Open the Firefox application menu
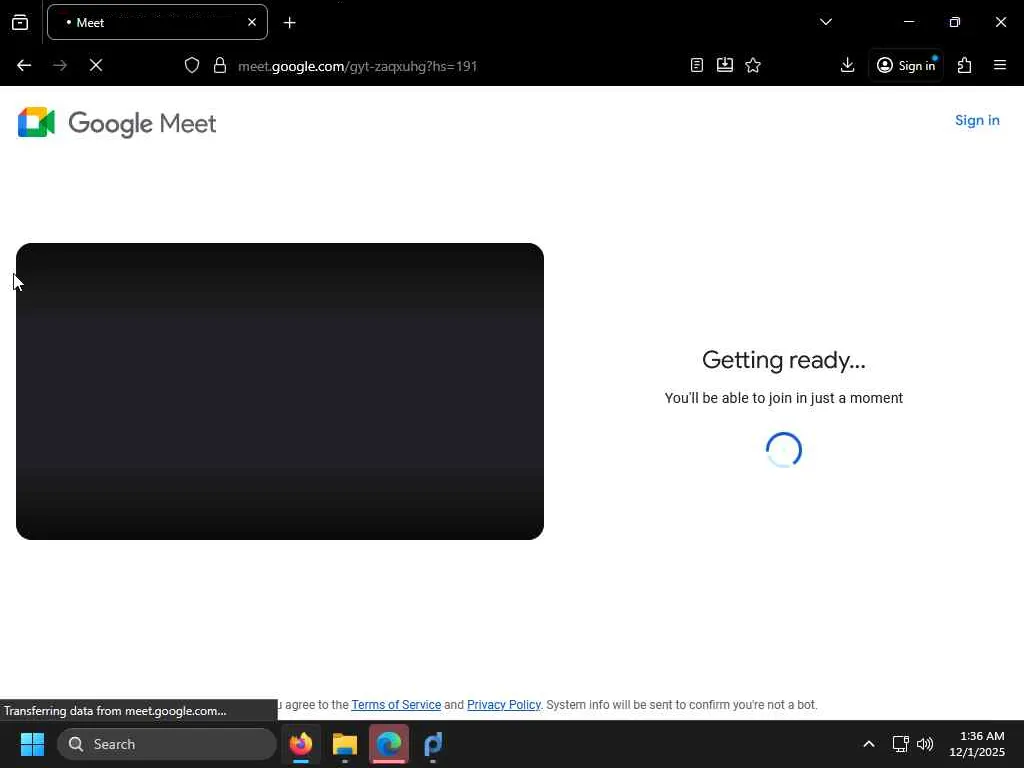 pos(1000,65)
